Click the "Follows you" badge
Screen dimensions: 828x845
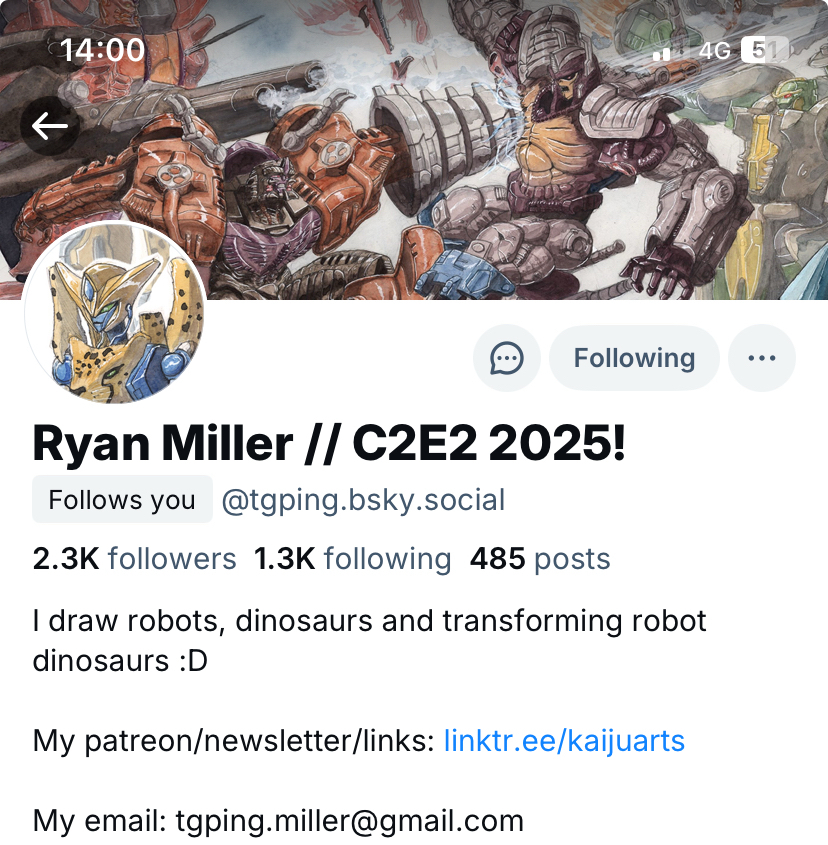122,500
